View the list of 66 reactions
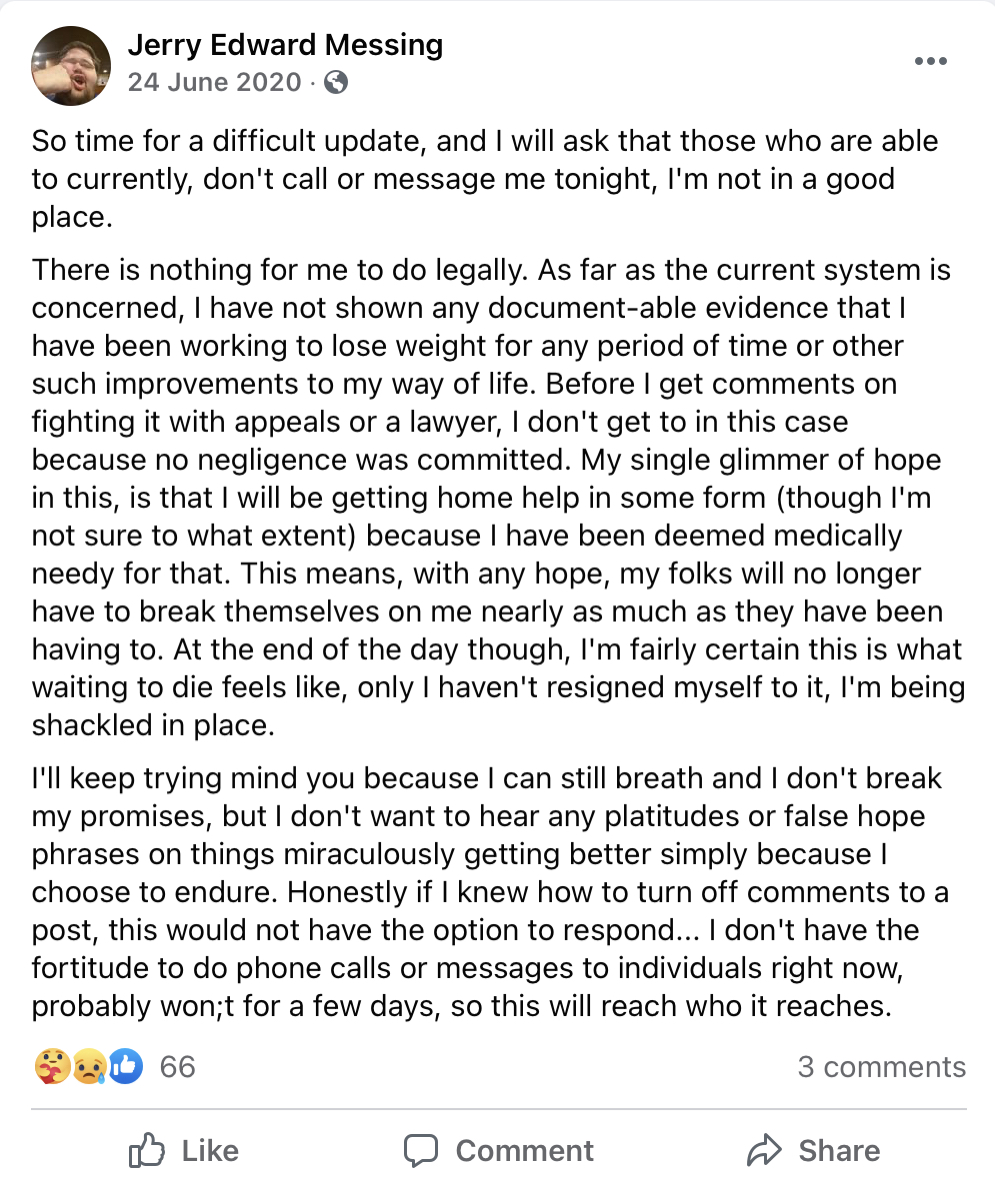This screenshot has height=1189, width=995. tap(177, 1067)
